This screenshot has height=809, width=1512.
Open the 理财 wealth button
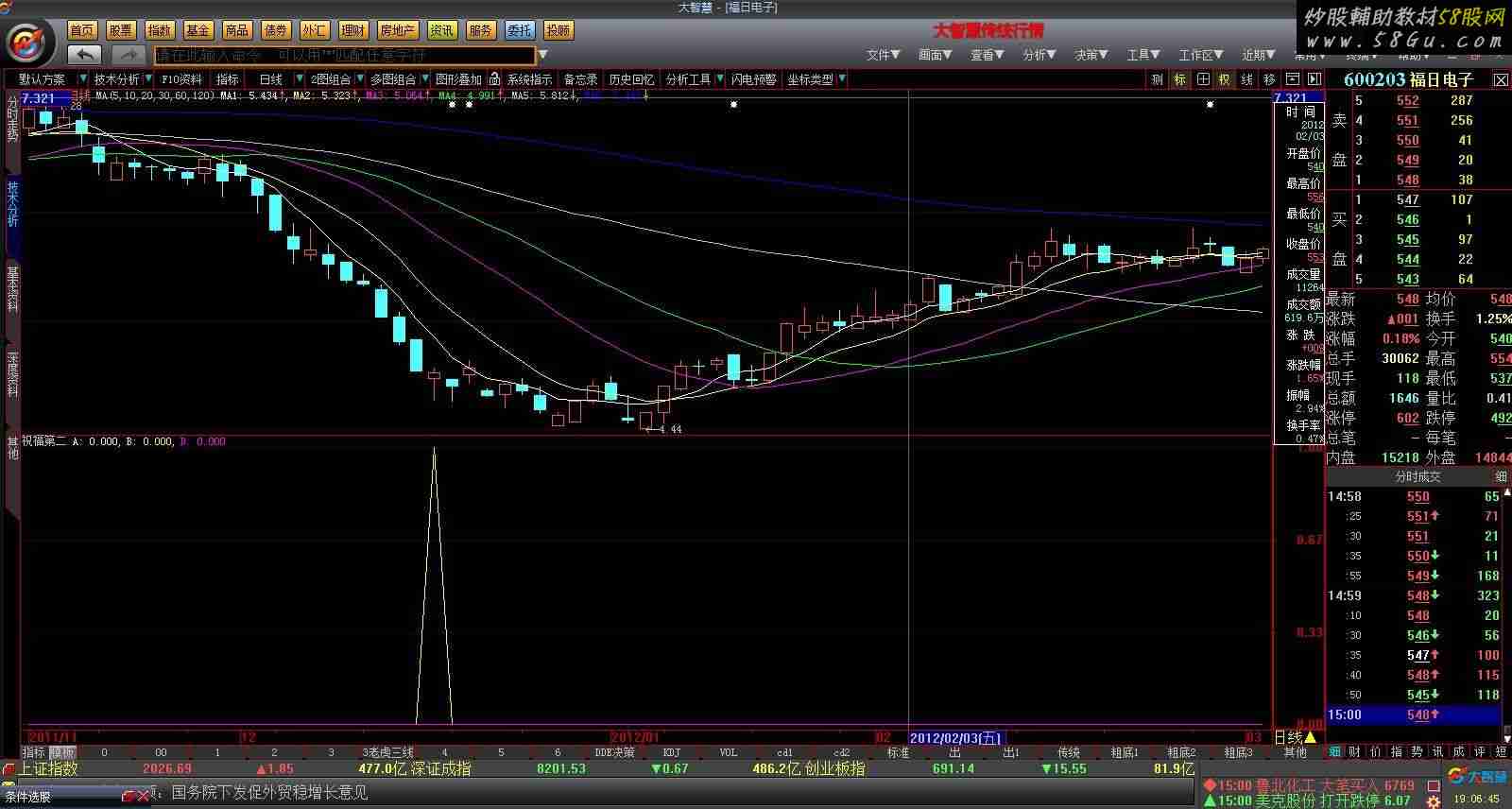click(x=352, y=30)
